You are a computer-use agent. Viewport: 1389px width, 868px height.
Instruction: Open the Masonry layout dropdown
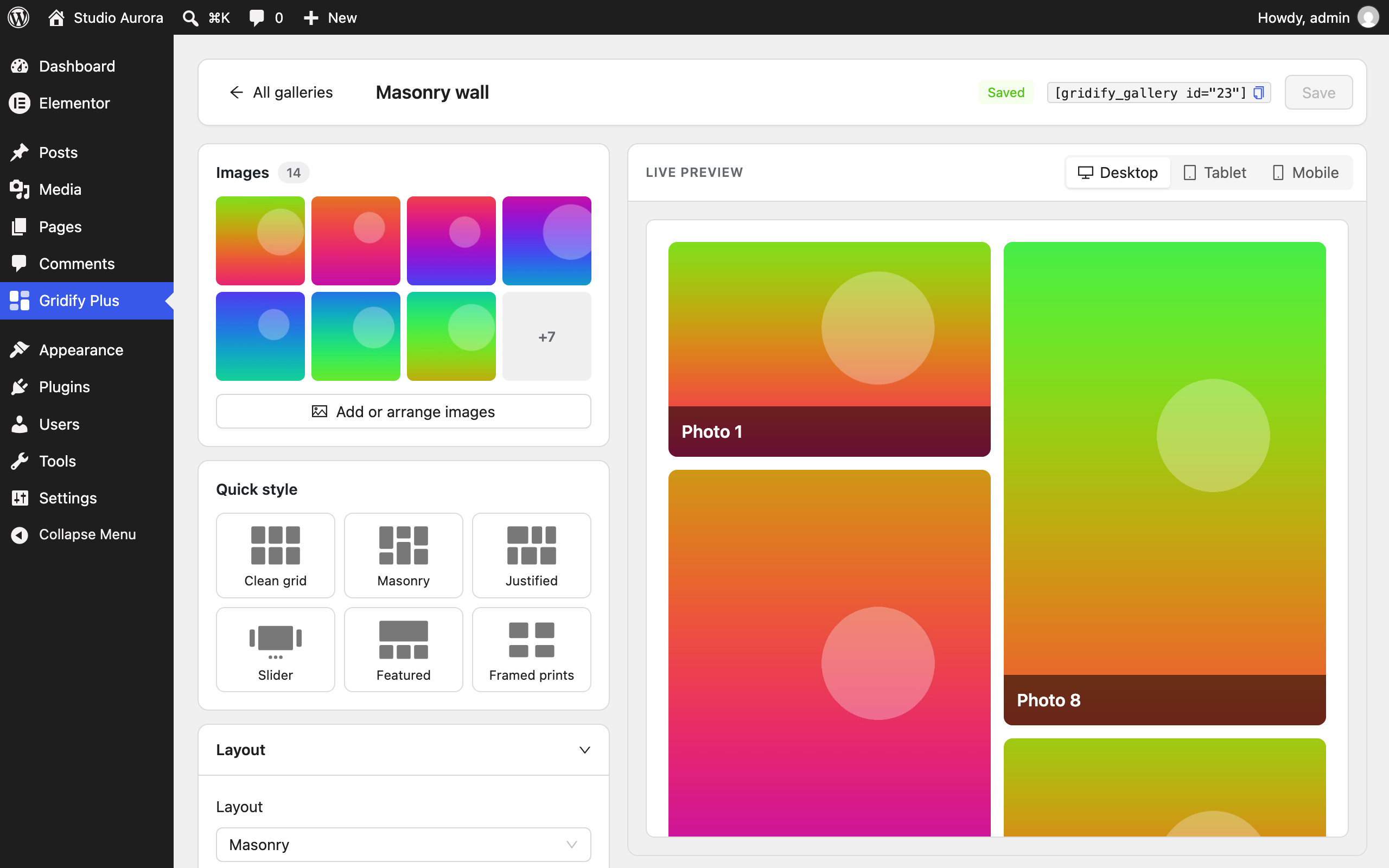coord(404,845)
